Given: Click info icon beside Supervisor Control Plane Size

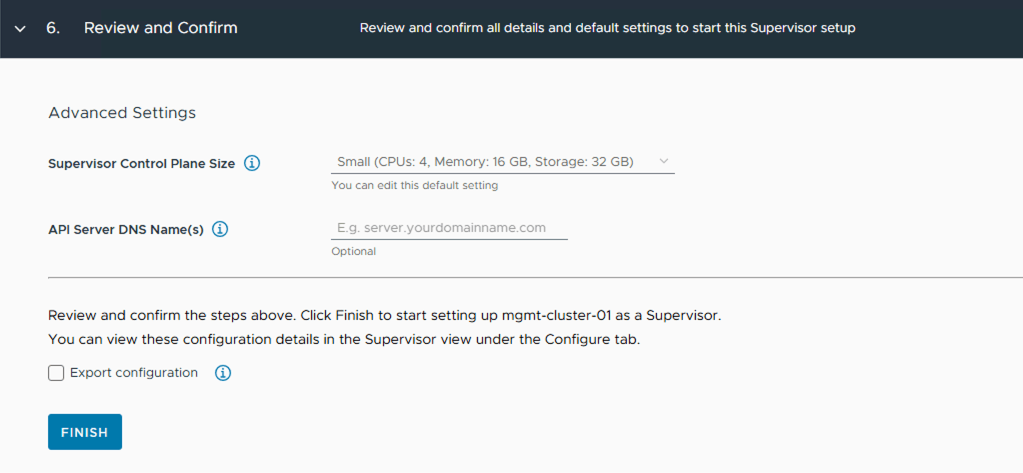Looking at the screenshot, I should (252, 163).
